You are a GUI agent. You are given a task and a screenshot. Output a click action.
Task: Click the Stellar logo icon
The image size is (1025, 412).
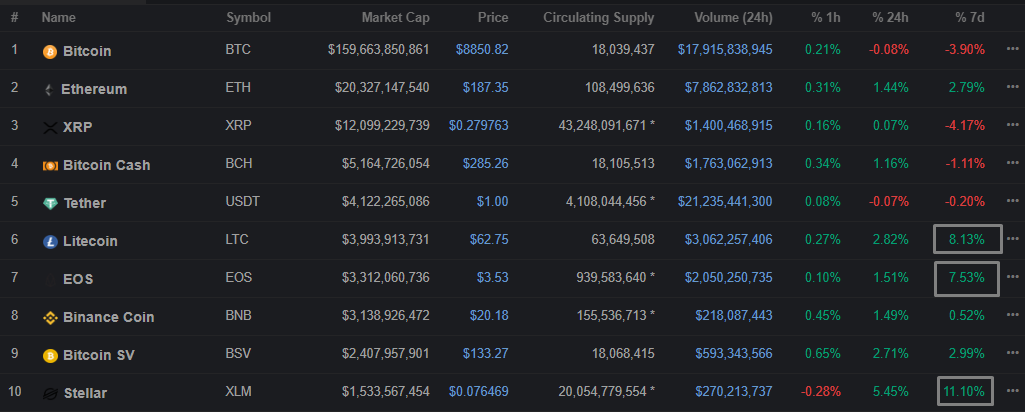50,393
